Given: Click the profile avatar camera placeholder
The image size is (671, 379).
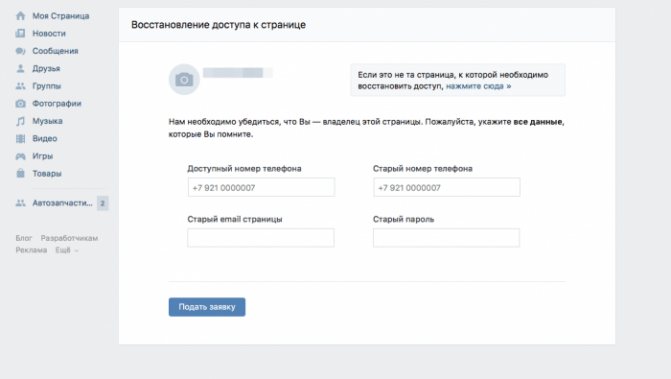Looking at the screenshot, I should tap(184, 80).
